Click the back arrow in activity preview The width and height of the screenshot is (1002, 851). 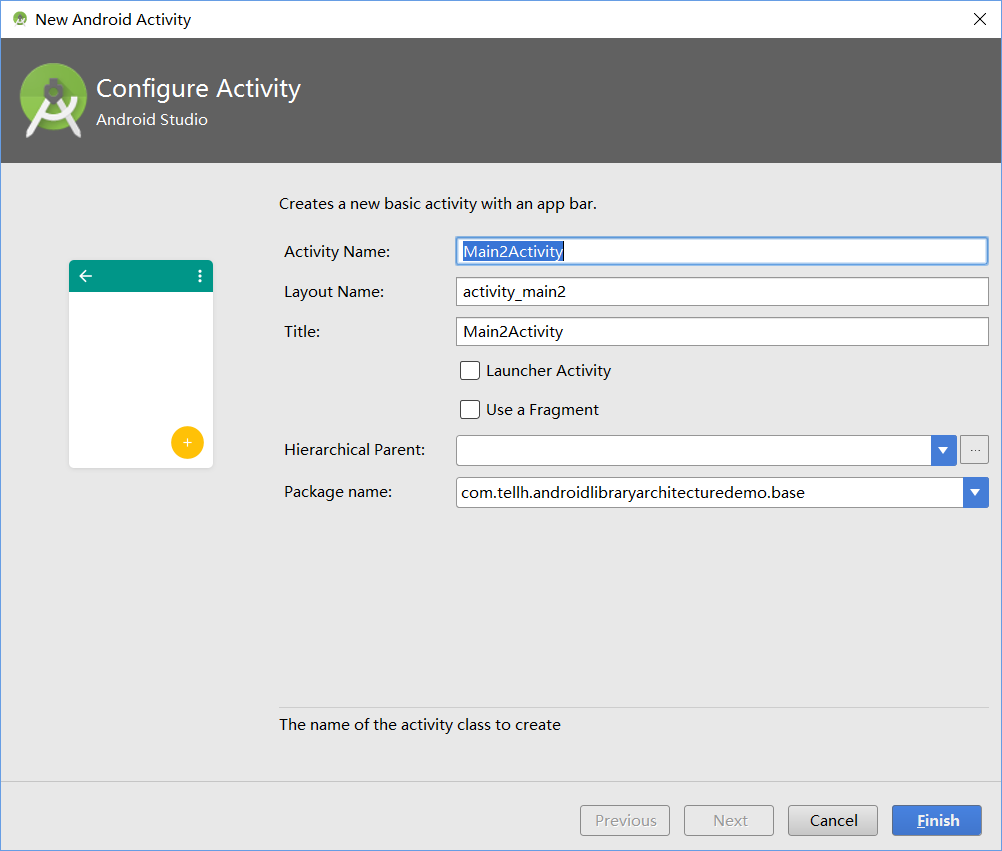click(86, 276)
